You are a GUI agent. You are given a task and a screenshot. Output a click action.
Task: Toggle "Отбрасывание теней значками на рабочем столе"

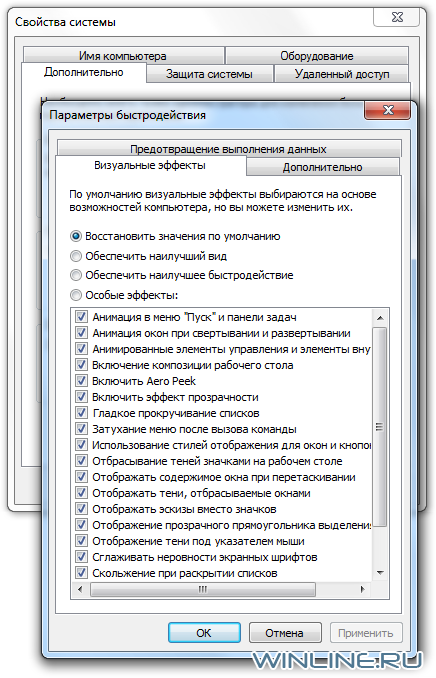(x=81, y=461)
